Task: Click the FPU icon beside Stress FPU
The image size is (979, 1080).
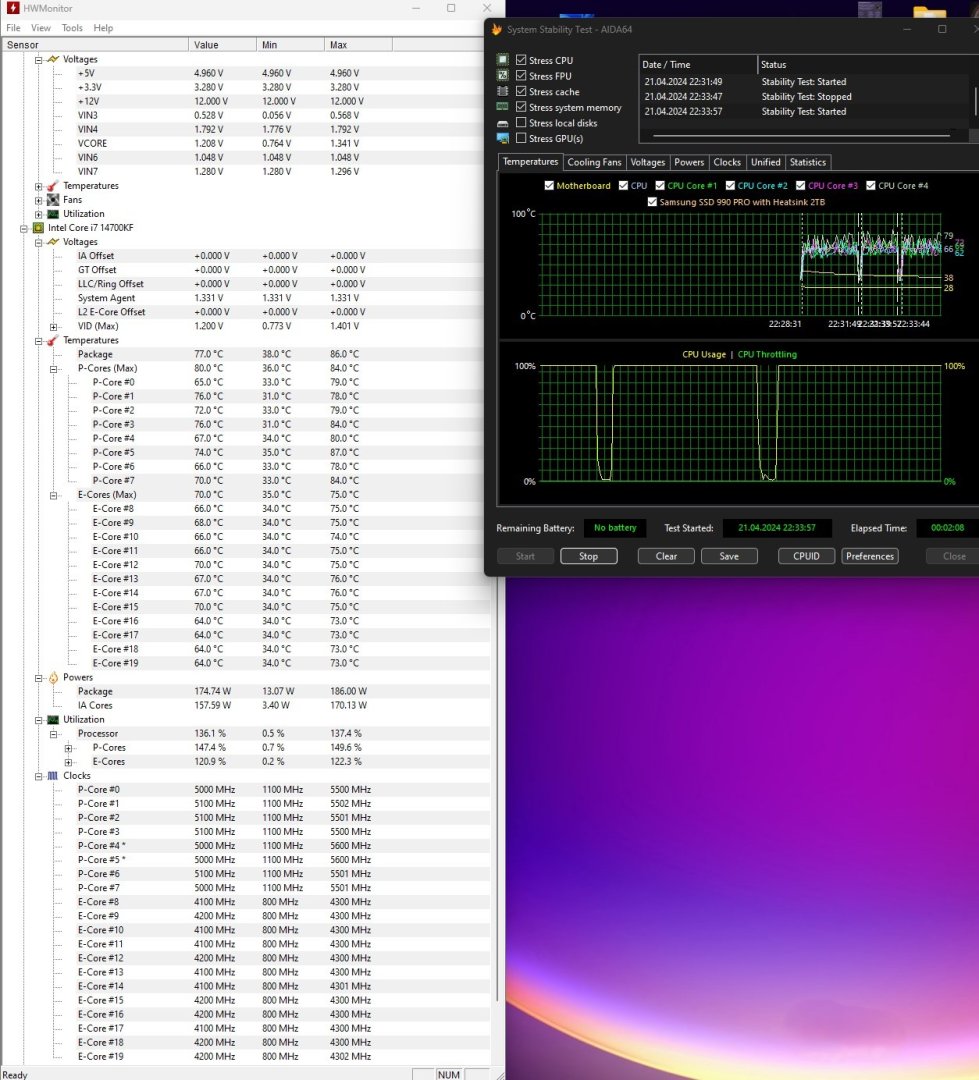Action: 503,76
